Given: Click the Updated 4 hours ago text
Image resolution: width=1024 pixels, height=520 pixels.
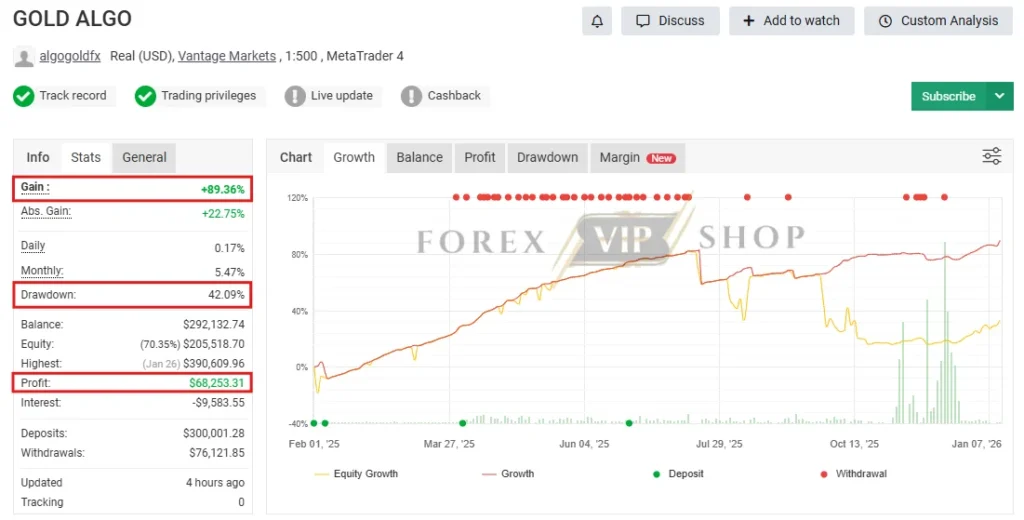Looking at the screenshot, I should (x=215, y=483).
